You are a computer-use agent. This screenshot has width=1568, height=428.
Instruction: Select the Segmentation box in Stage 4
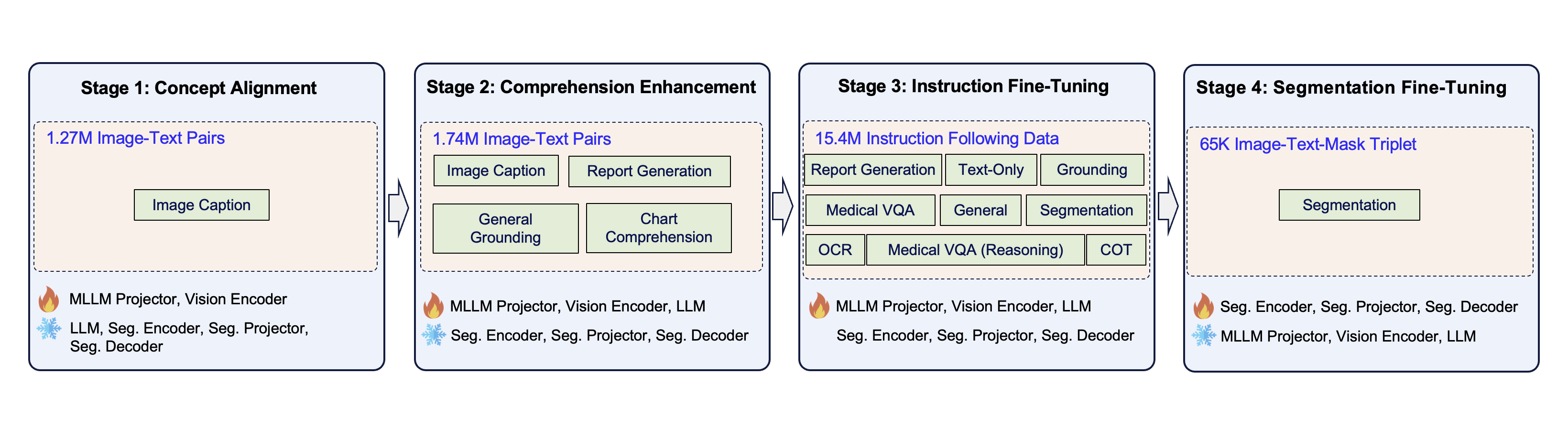1349,205
